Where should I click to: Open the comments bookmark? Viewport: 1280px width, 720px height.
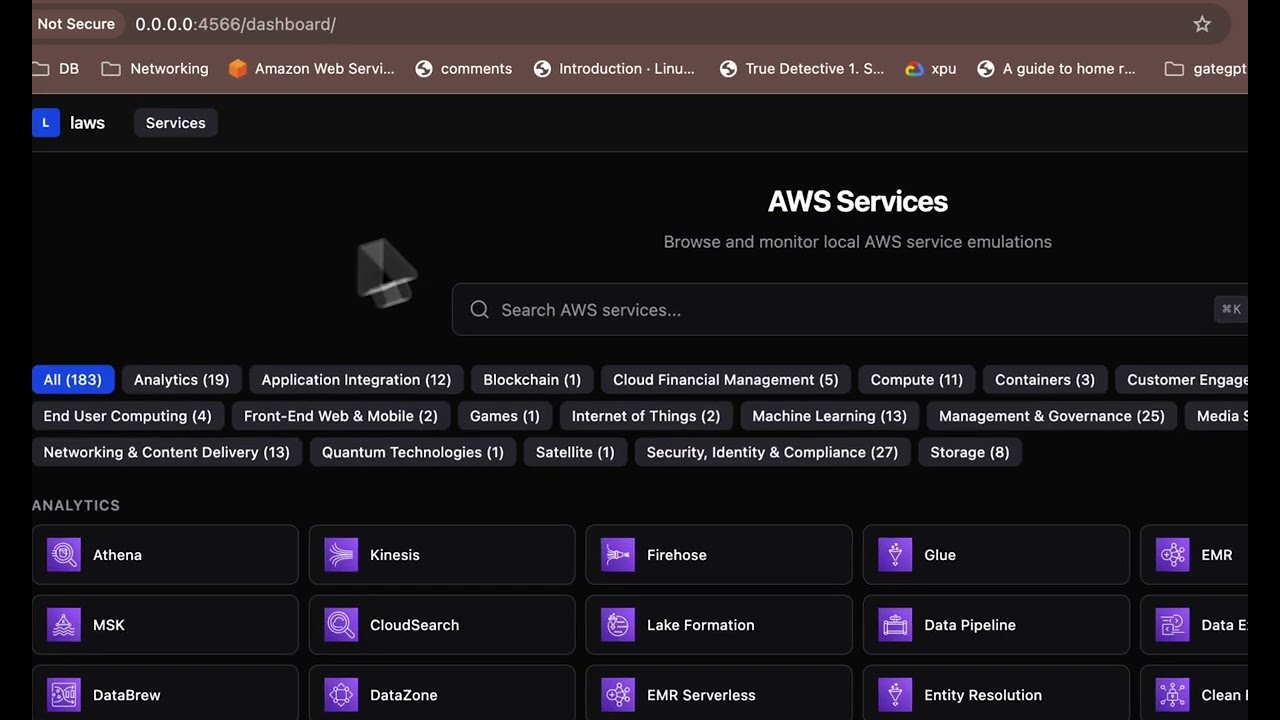click(x=464, y=69)
